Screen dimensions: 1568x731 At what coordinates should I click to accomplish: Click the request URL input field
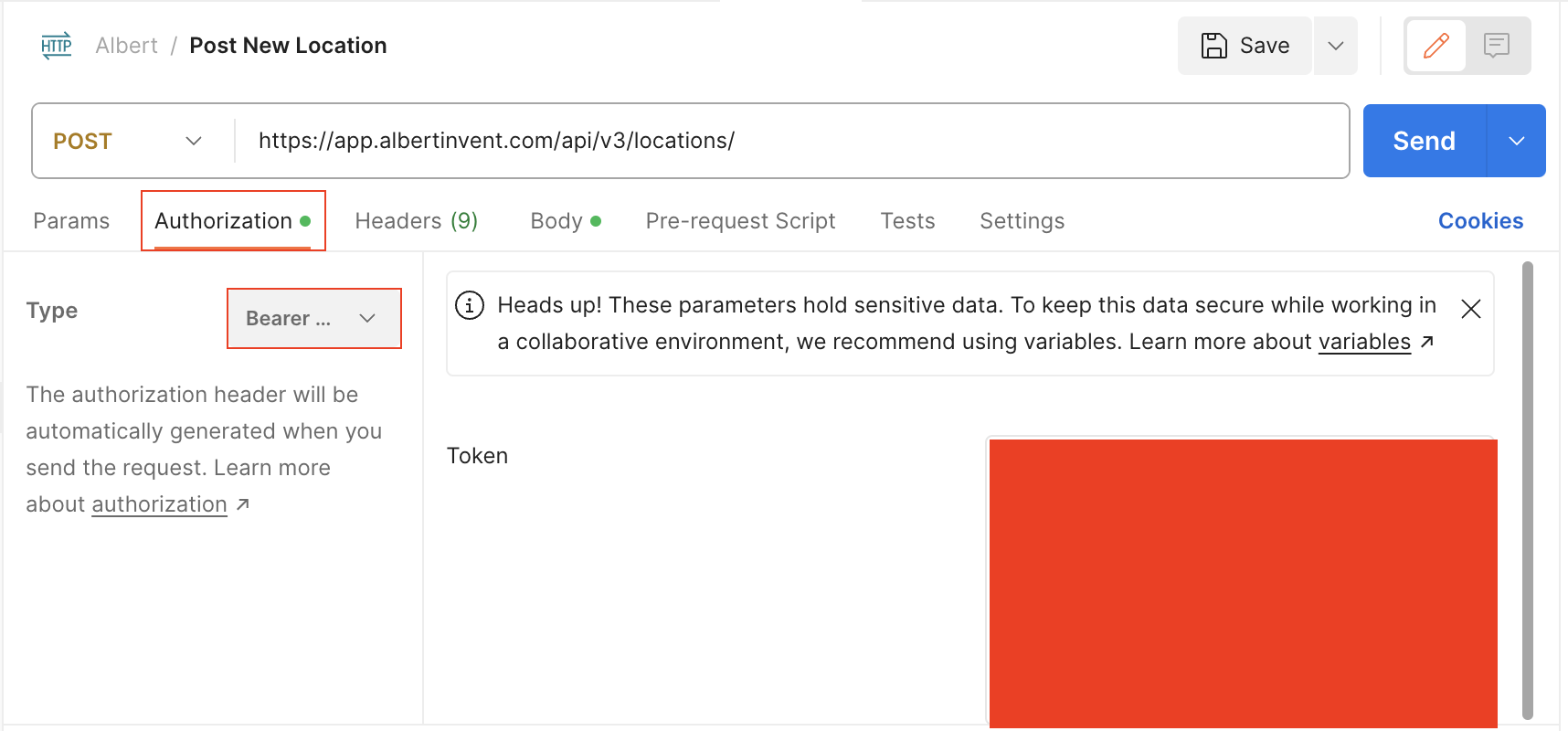tap(786, 141)
